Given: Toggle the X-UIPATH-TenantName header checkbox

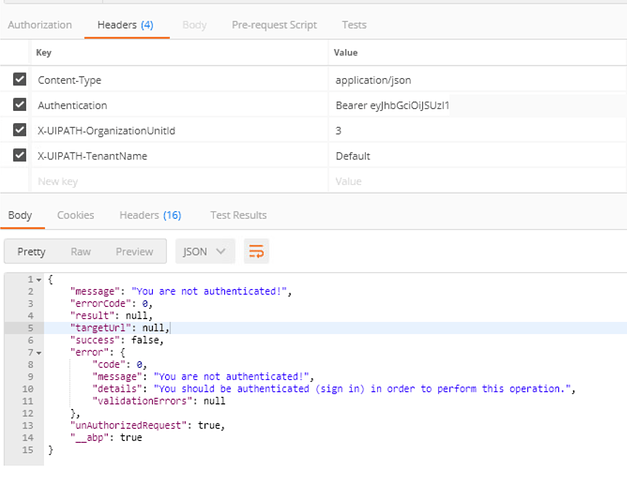Looking at the screenshot, I should click(x=20, y=155).
